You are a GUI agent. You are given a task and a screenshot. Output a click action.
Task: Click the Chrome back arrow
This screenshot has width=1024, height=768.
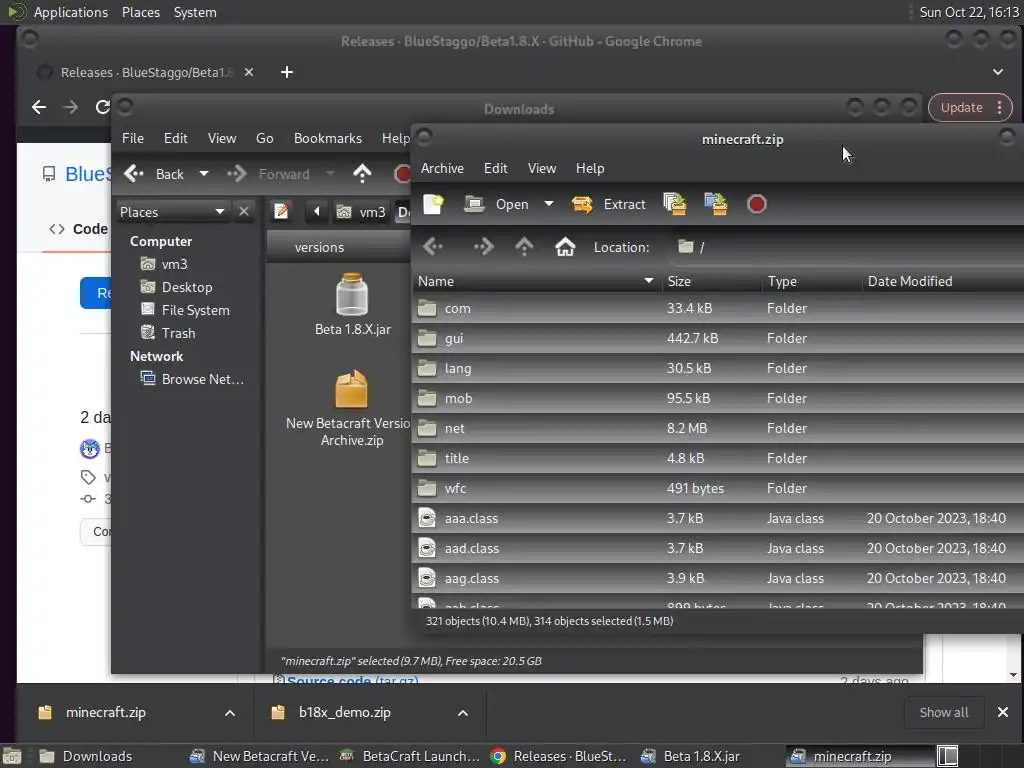[x=39, y=107]
